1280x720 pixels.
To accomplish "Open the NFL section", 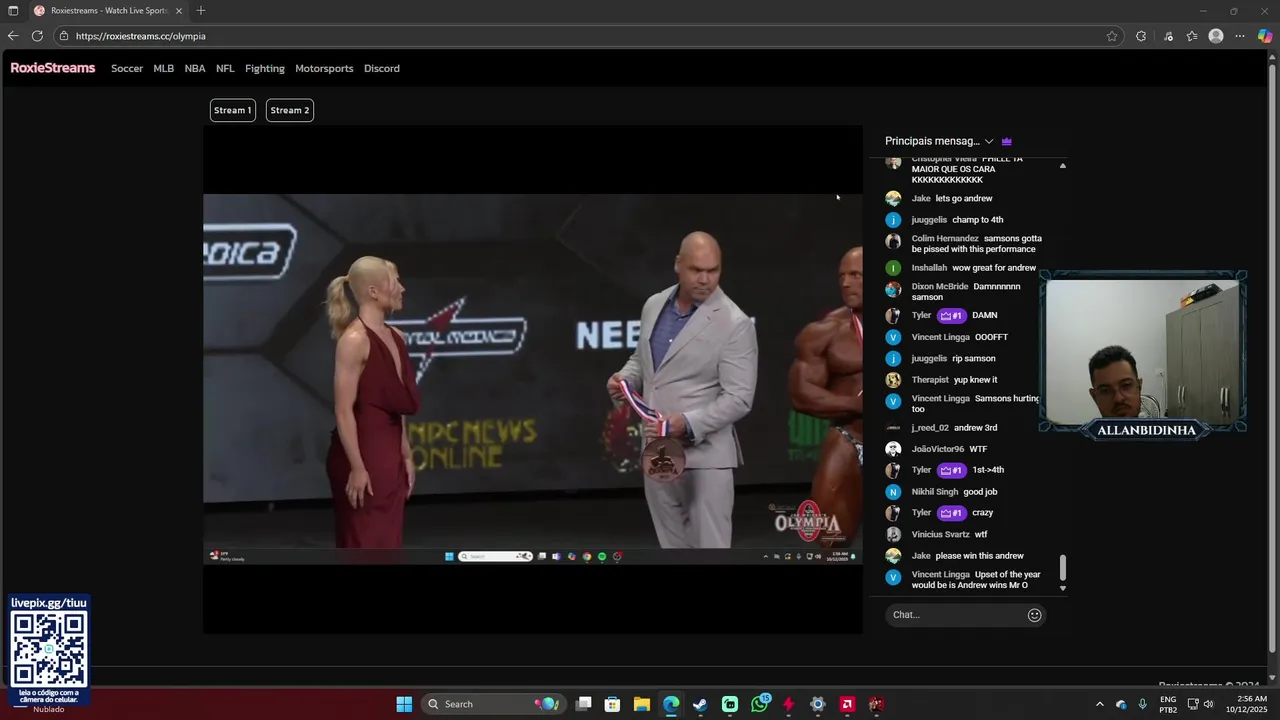I will 225,69.
